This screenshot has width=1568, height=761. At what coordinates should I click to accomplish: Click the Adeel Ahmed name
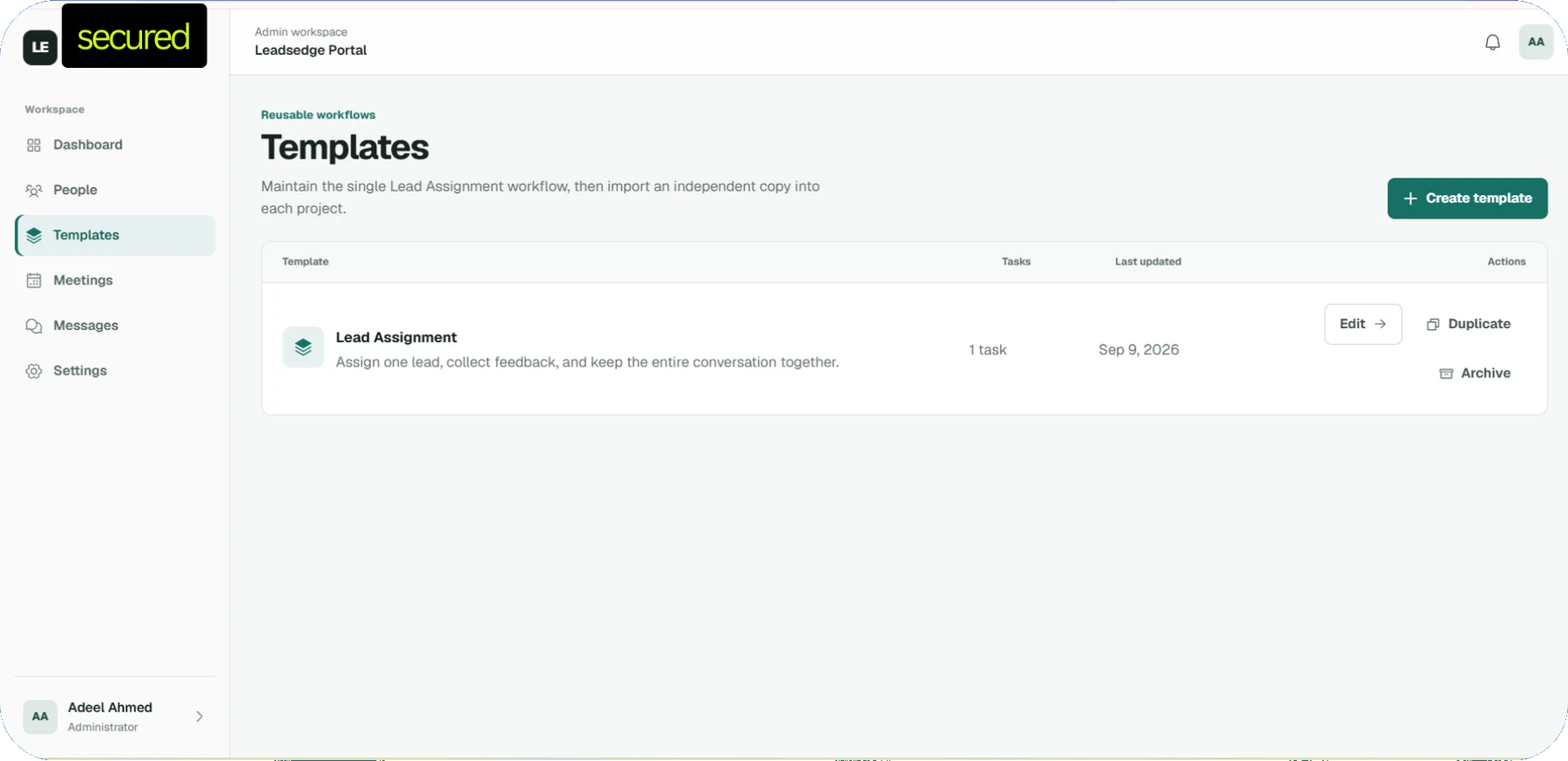pyautogui.click(x=110, y=708)
